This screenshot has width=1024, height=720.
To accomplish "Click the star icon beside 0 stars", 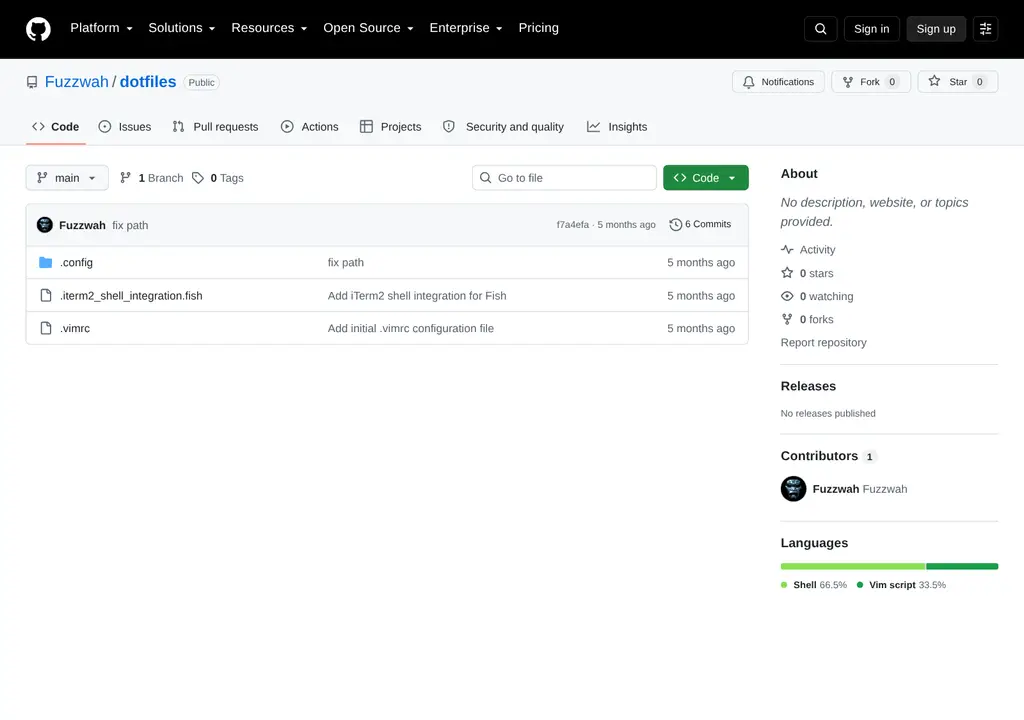I will pyautogui.click(x=787, y=273).
